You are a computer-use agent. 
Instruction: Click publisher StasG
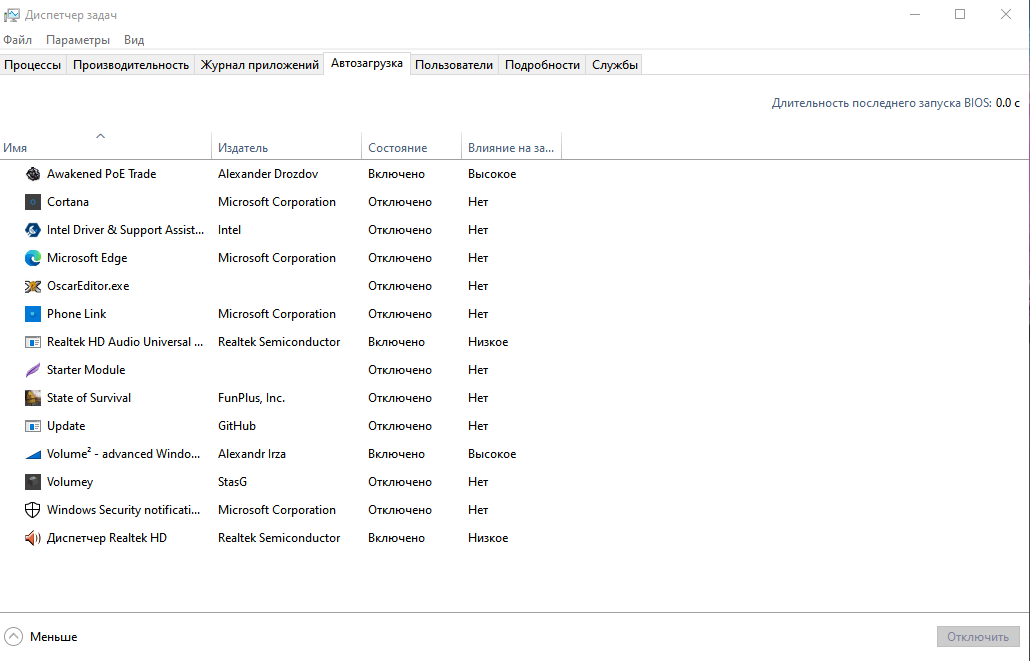pos(233,482)
